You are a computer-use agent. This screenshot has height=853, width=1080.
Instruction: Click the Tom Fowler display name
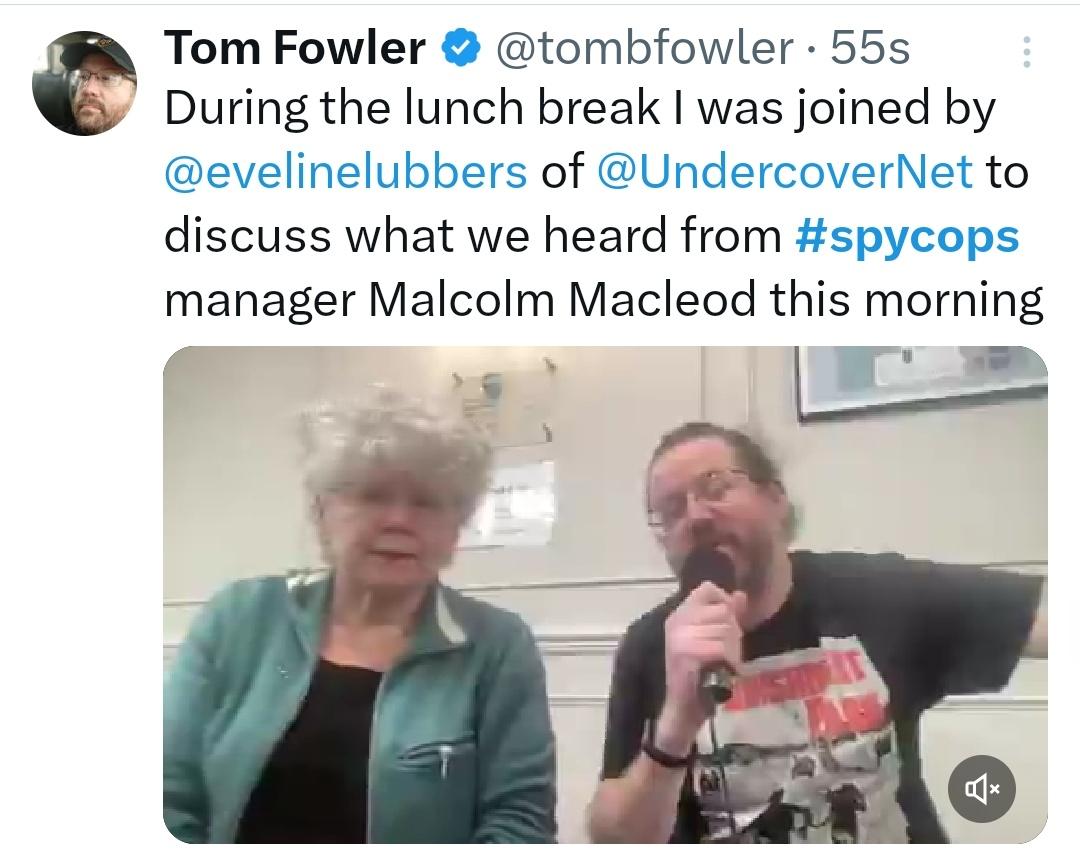(295, 48)
